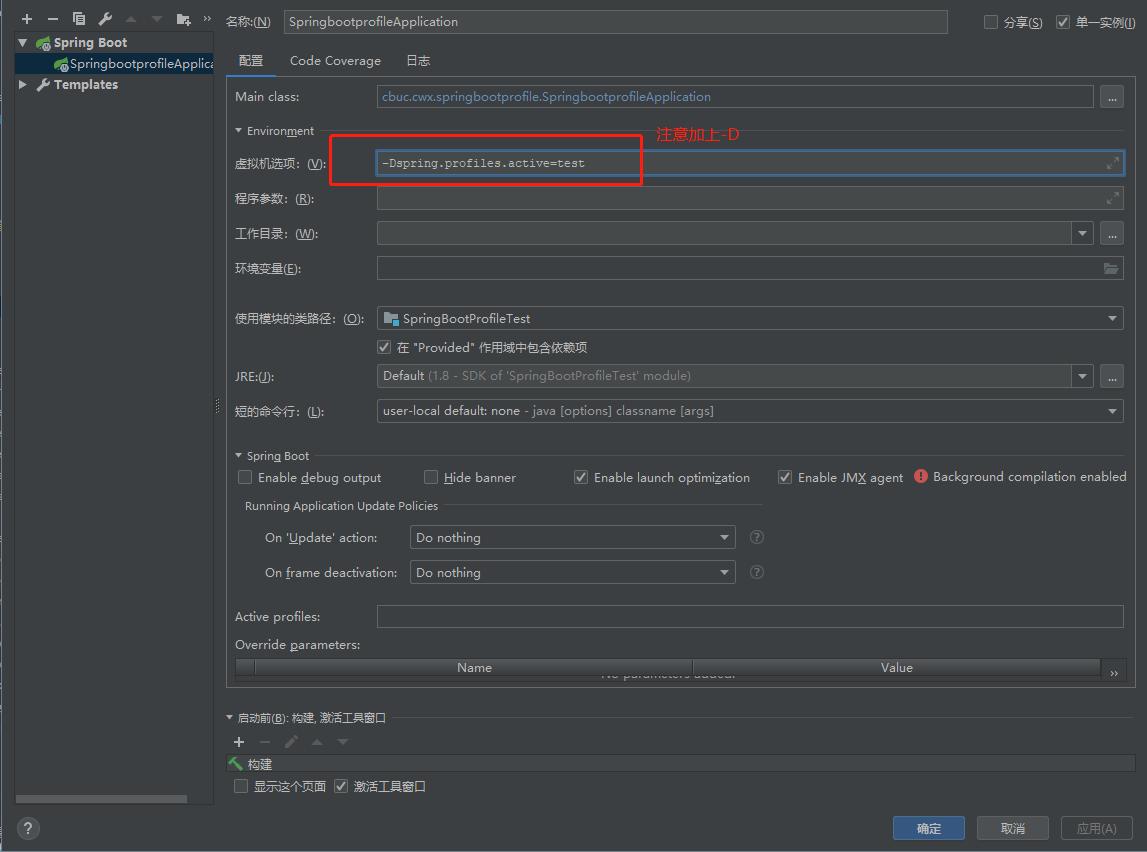
Task: Remove selected before-launch task
Action: (265, 742)
